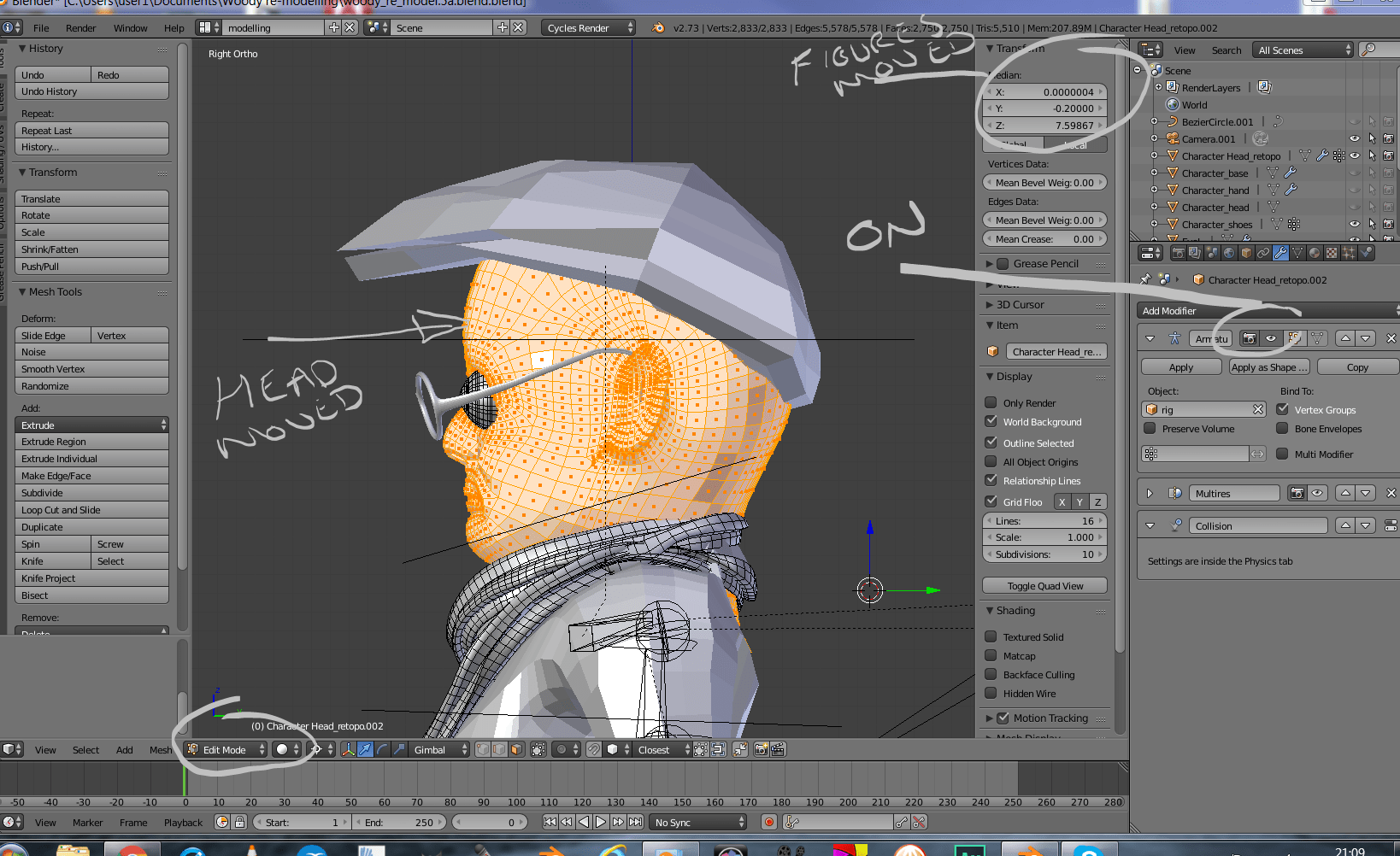
Task: Adjust the Mean Crease slider
Action: pos(1044,238)
